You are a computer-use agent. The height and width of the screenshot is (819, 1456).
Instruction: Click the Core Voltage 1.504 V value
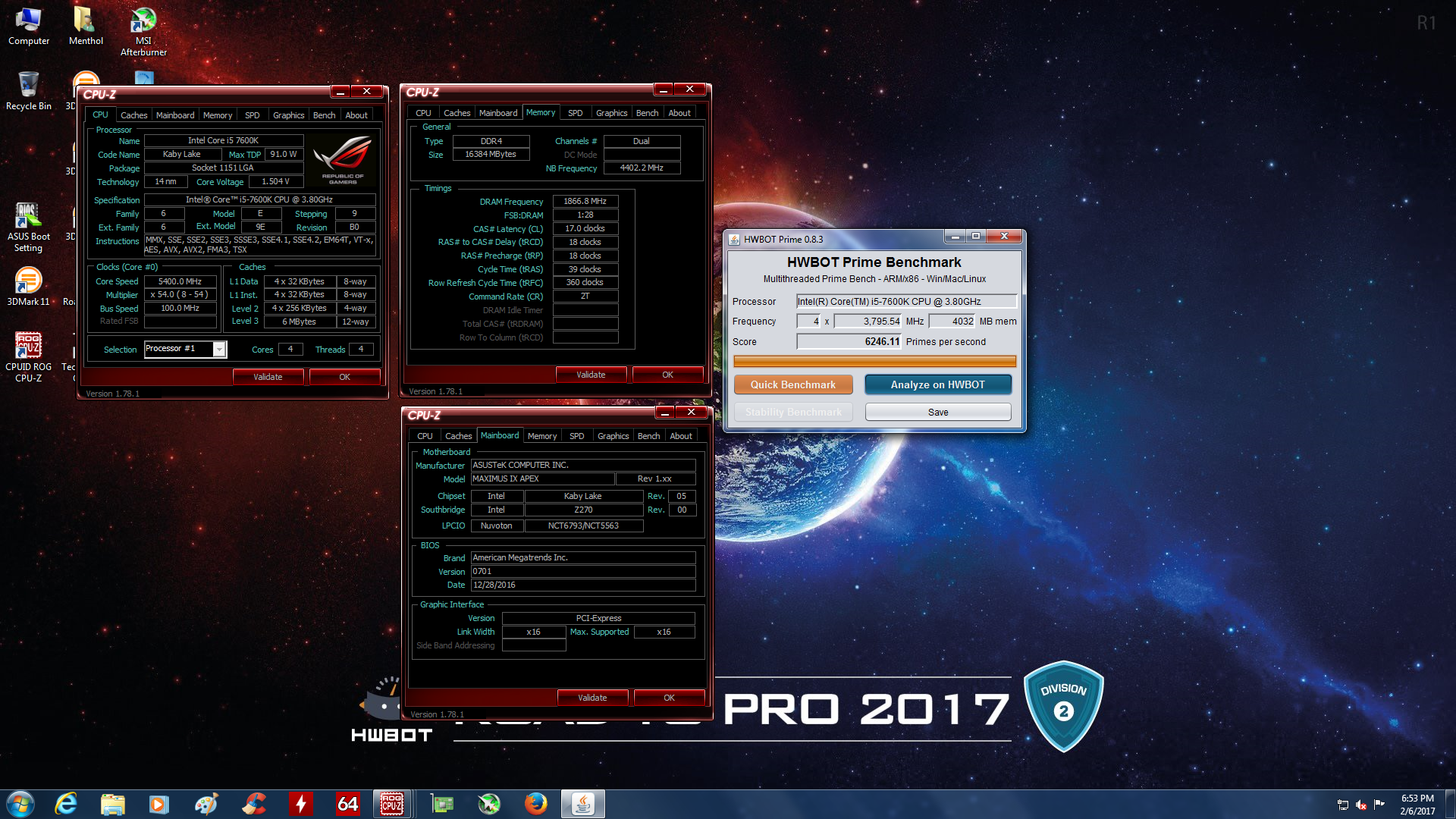click(276, 181)
